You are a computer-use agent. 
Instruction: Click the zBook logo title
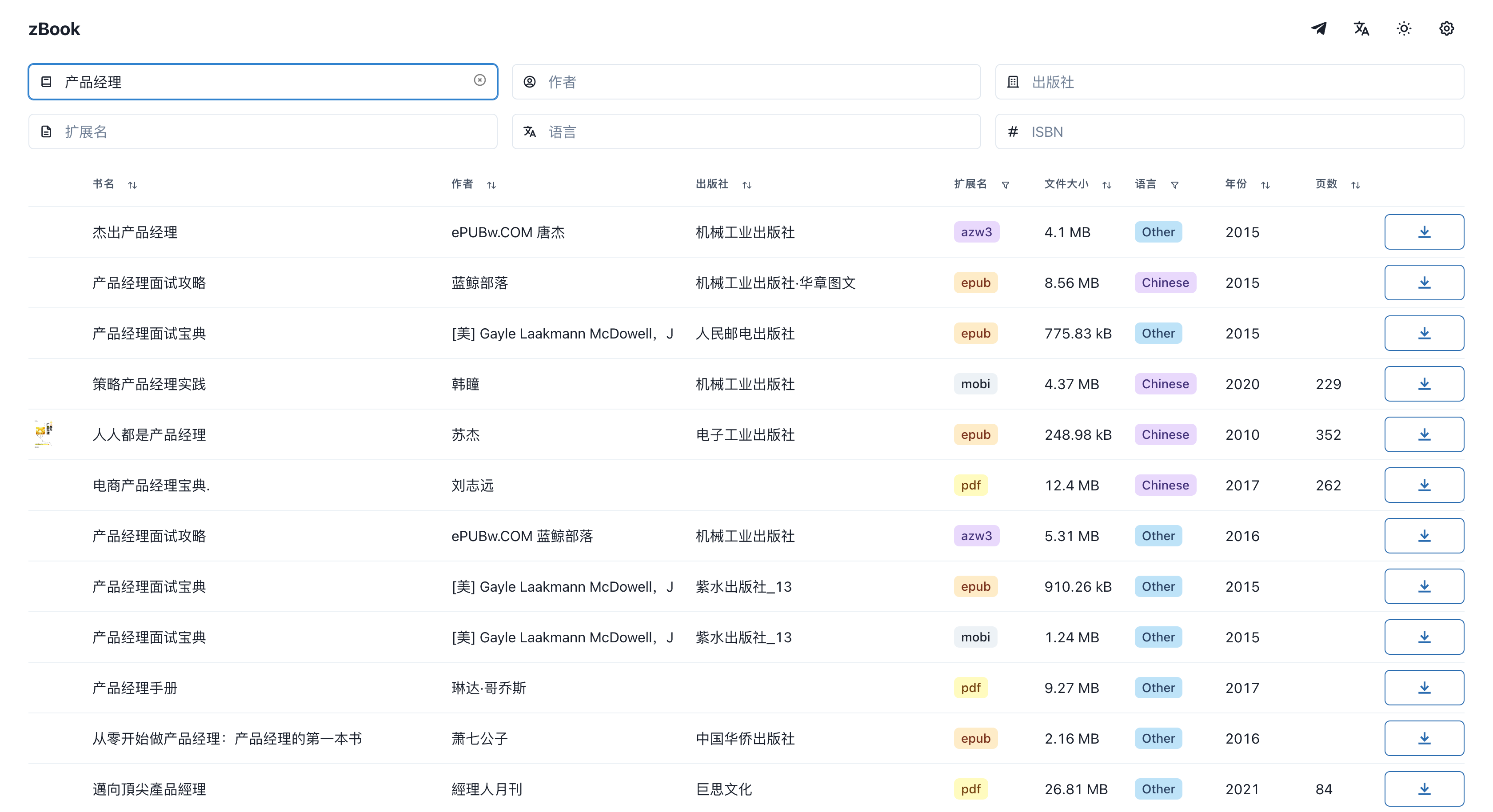pyautogui.click(x=54, y=29)
